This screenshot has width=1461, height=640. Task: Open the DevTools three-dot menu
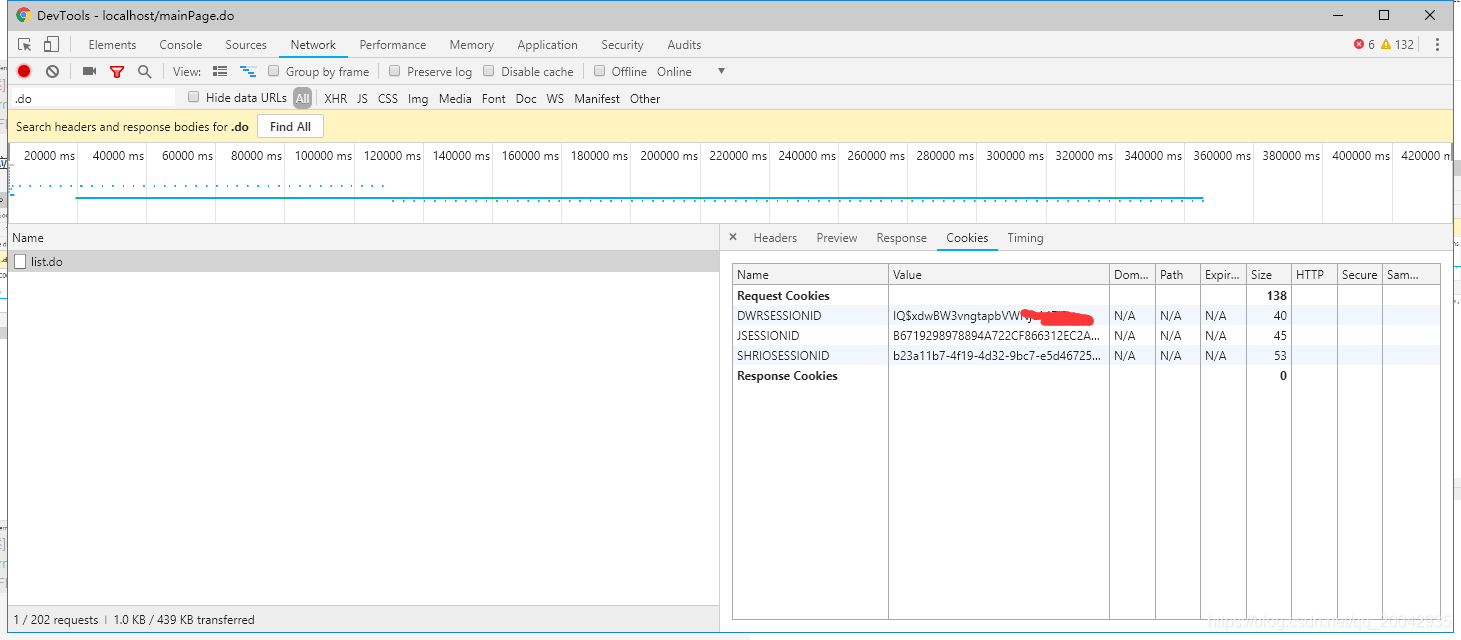(x=1437, y=45)
